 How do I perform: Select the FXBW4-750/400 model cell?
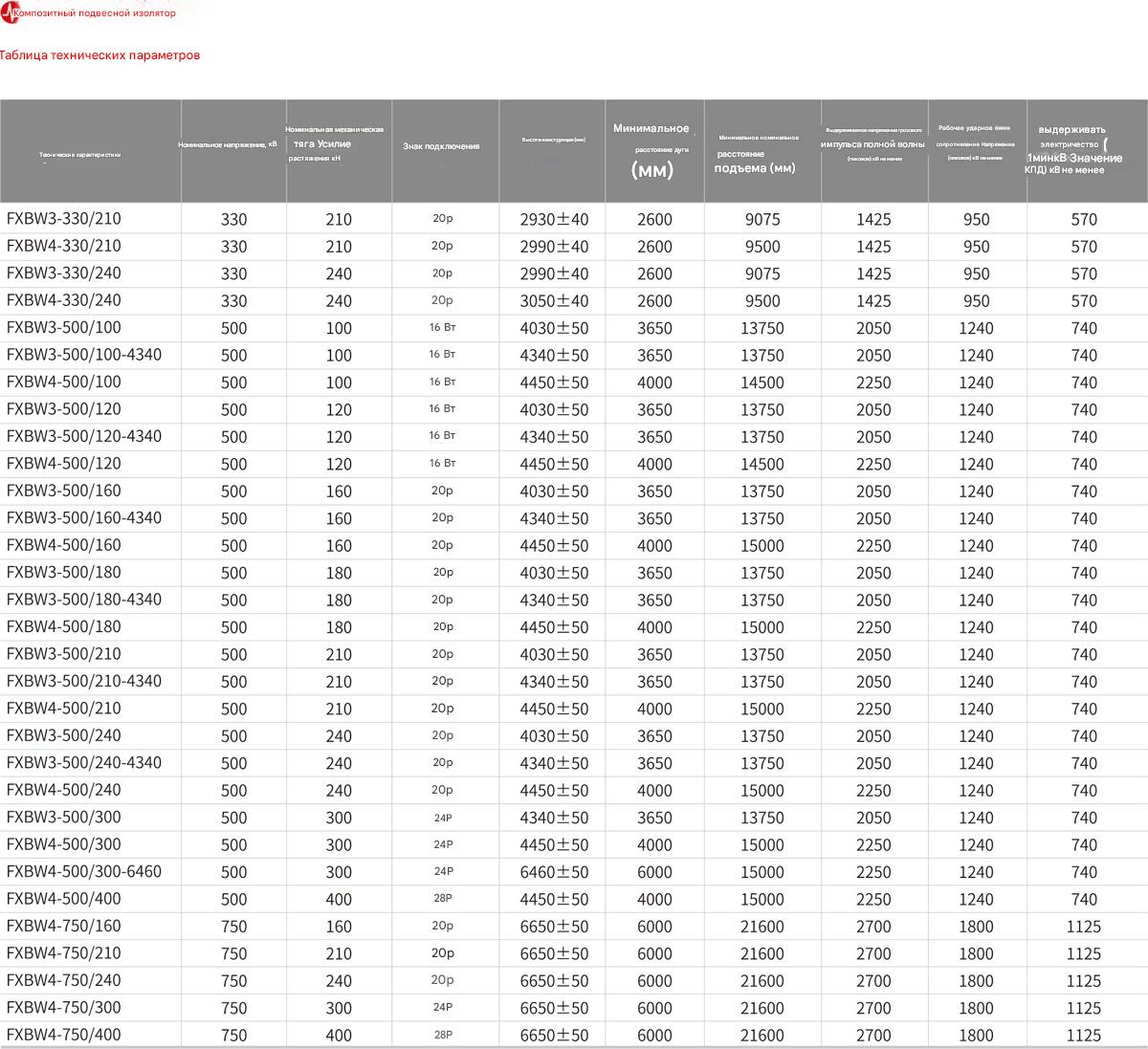tap(64, 1035)
